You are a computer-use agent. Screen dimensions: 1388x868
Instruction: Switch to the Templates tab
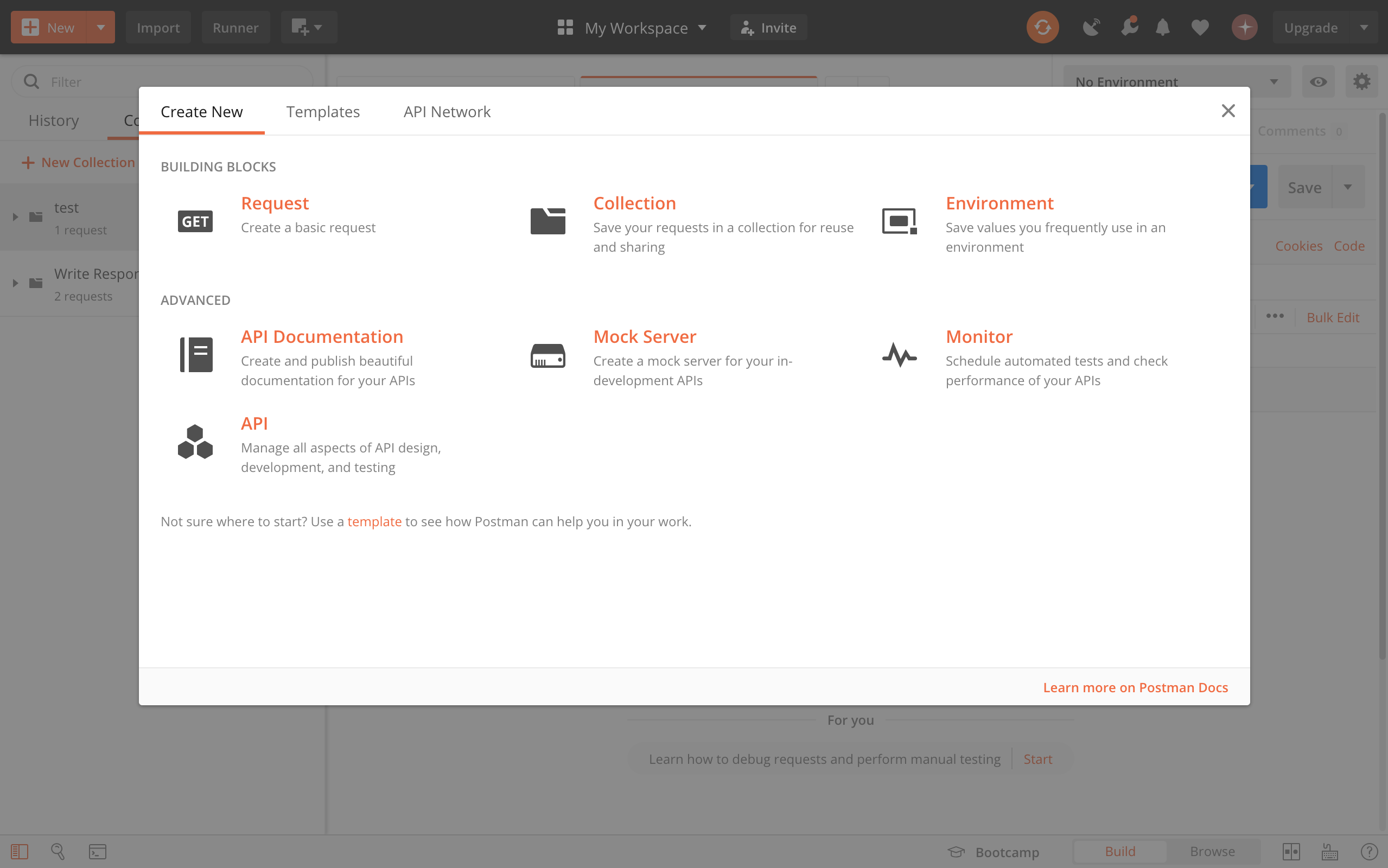pos(323,111)
